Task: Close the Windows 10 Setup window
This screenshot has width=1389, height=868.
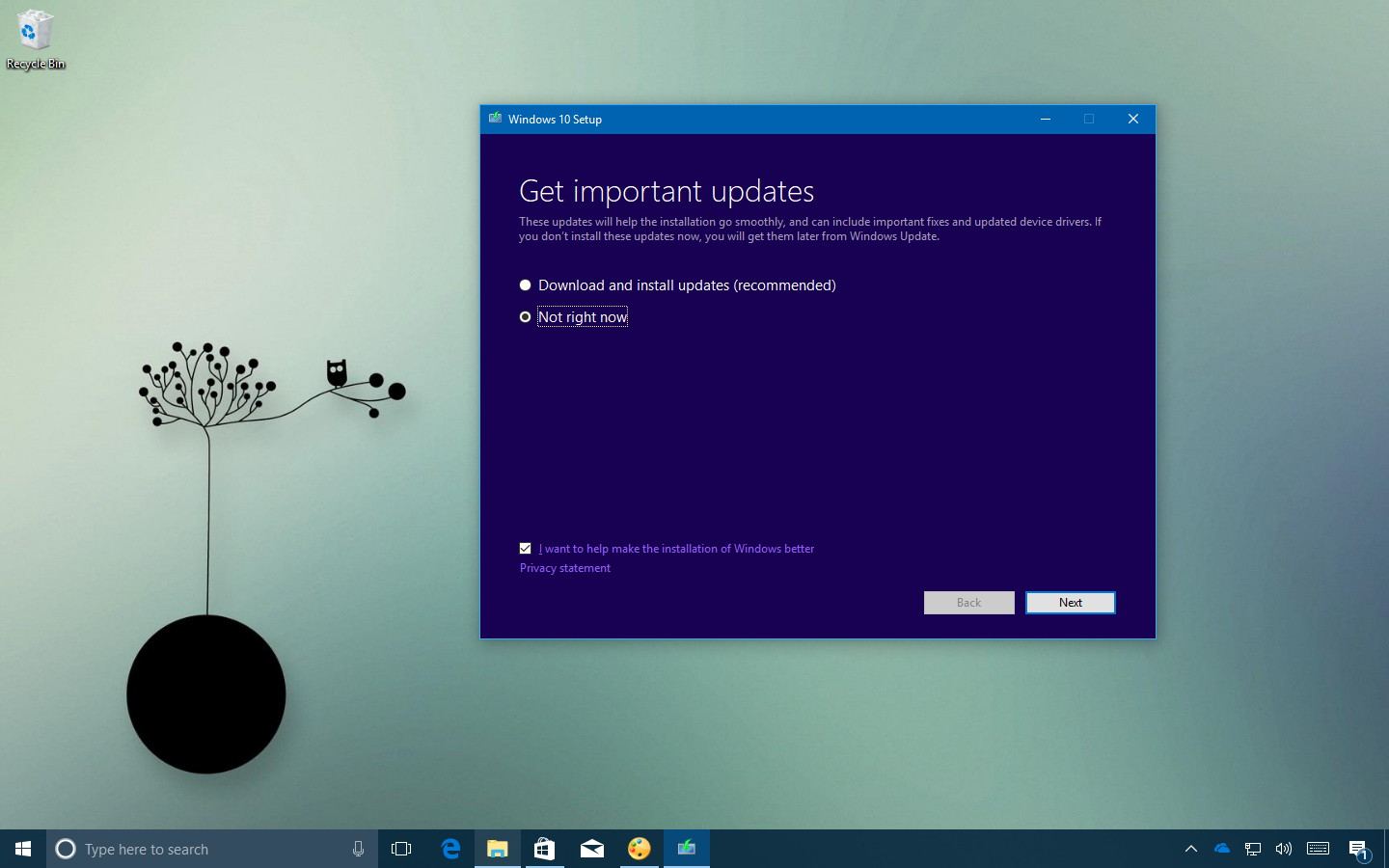Action: pos(1133,119)
